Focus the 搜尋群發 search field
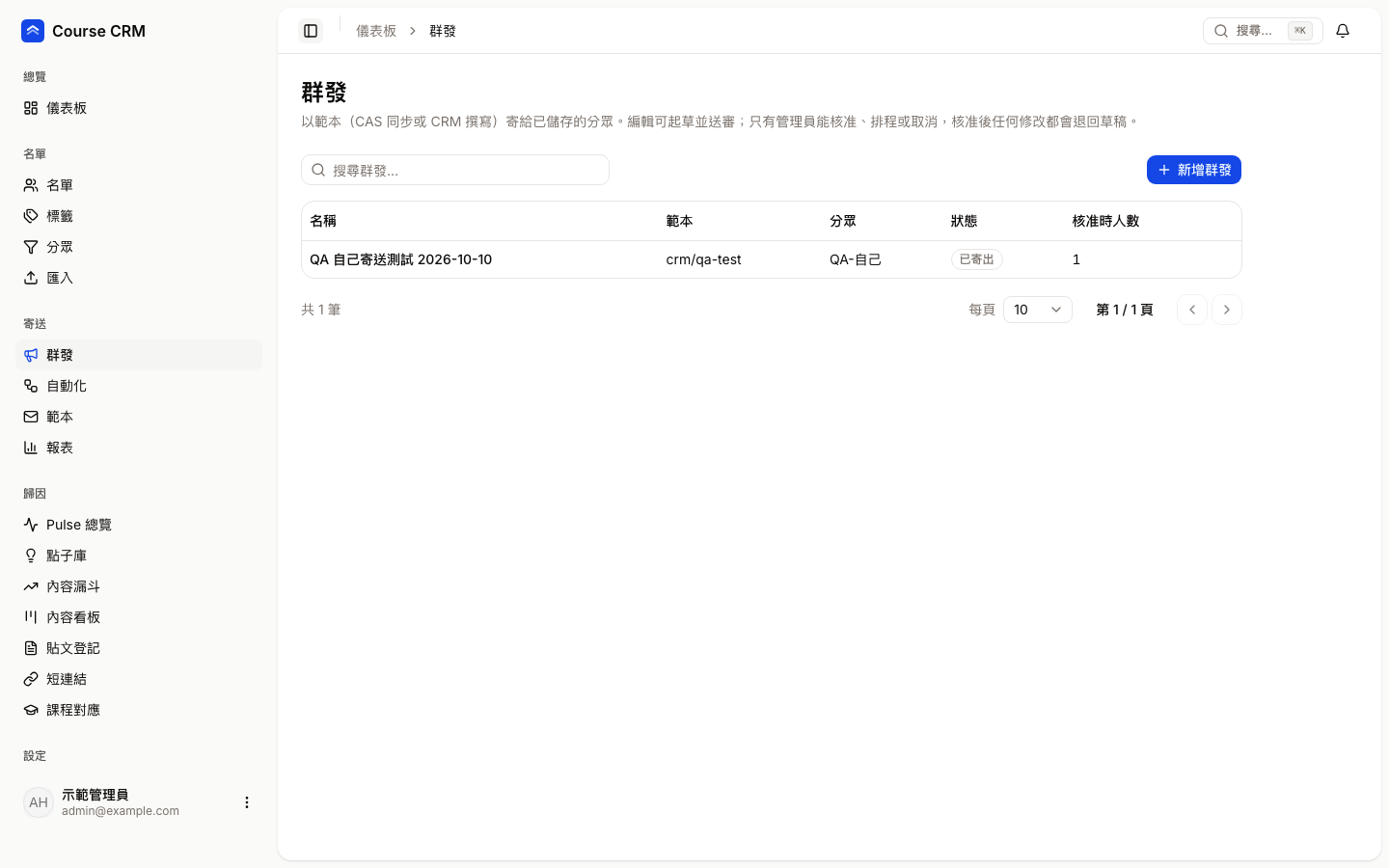Image resolution: width=1389 pixels, height=868 pixels. 455,170
